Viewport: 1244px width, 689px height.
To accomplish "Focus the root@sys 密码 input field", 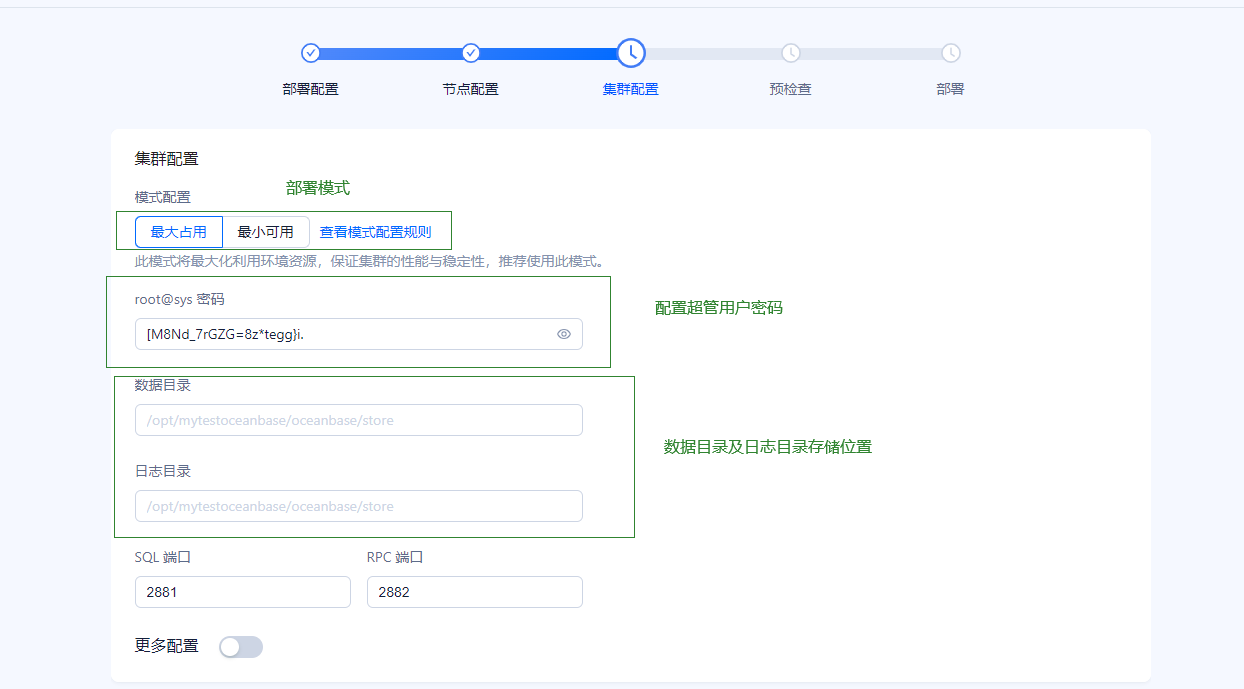I will (x=359, y=334).
